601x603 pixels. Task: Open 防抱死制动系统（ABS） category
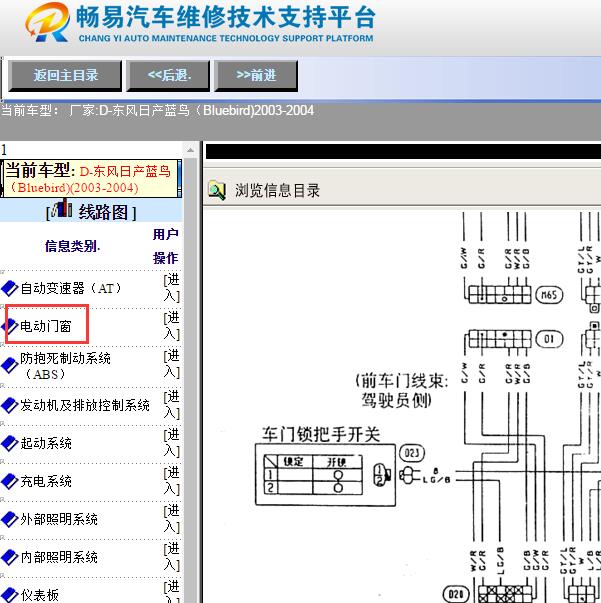coord(65,366)
